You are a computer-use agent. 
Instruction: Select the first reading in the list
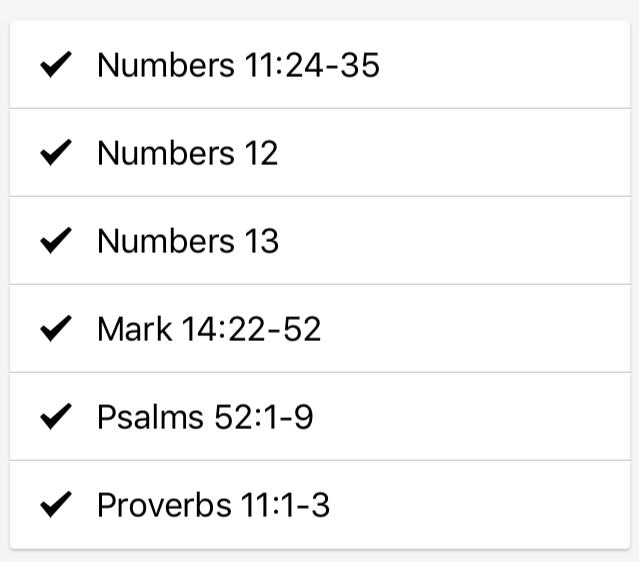coord(238,65)
